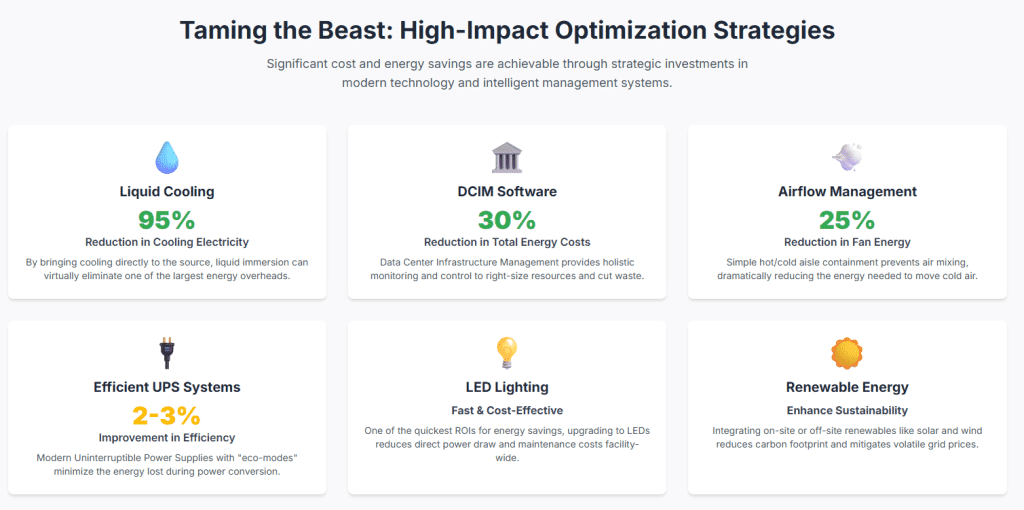Viewport: 1024px width, 510px height.
Task: Click the green 30% statistic
Action: (x=507, y=219)
